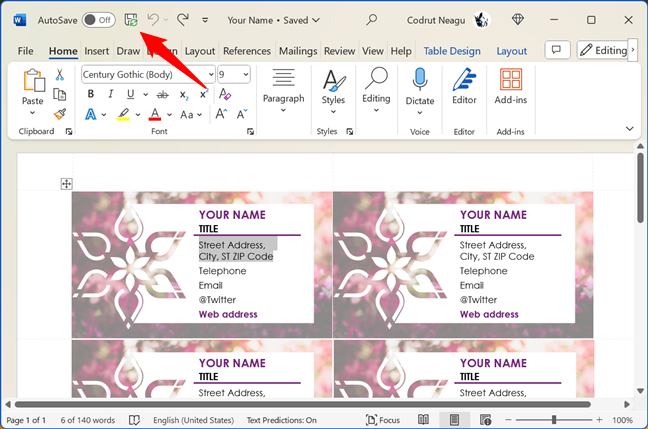Click the Paste clipboard icon
Viewport: 648px width, 429px height.
pos(33,80)
